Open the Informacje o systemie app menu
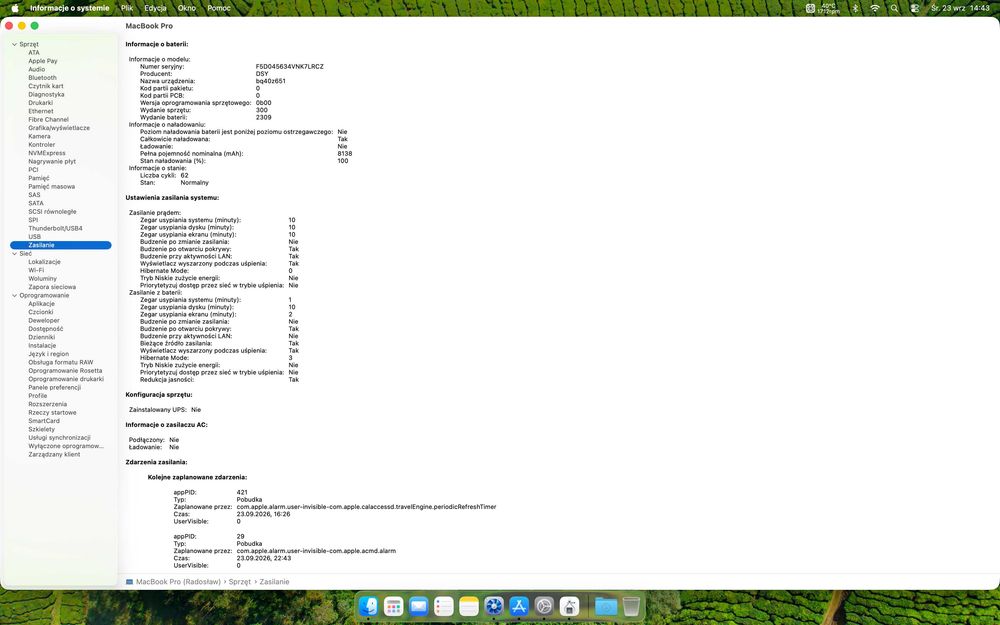 point(70,8)
